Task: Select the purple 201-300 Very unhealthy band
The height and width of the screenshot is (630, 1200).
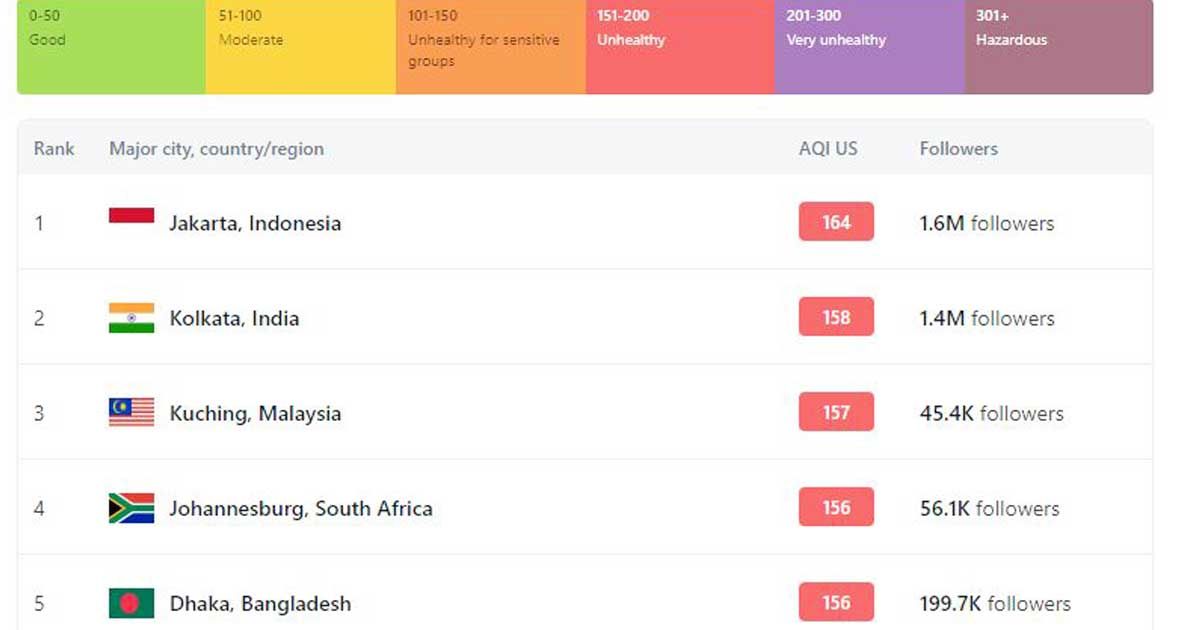Action: 870,47
